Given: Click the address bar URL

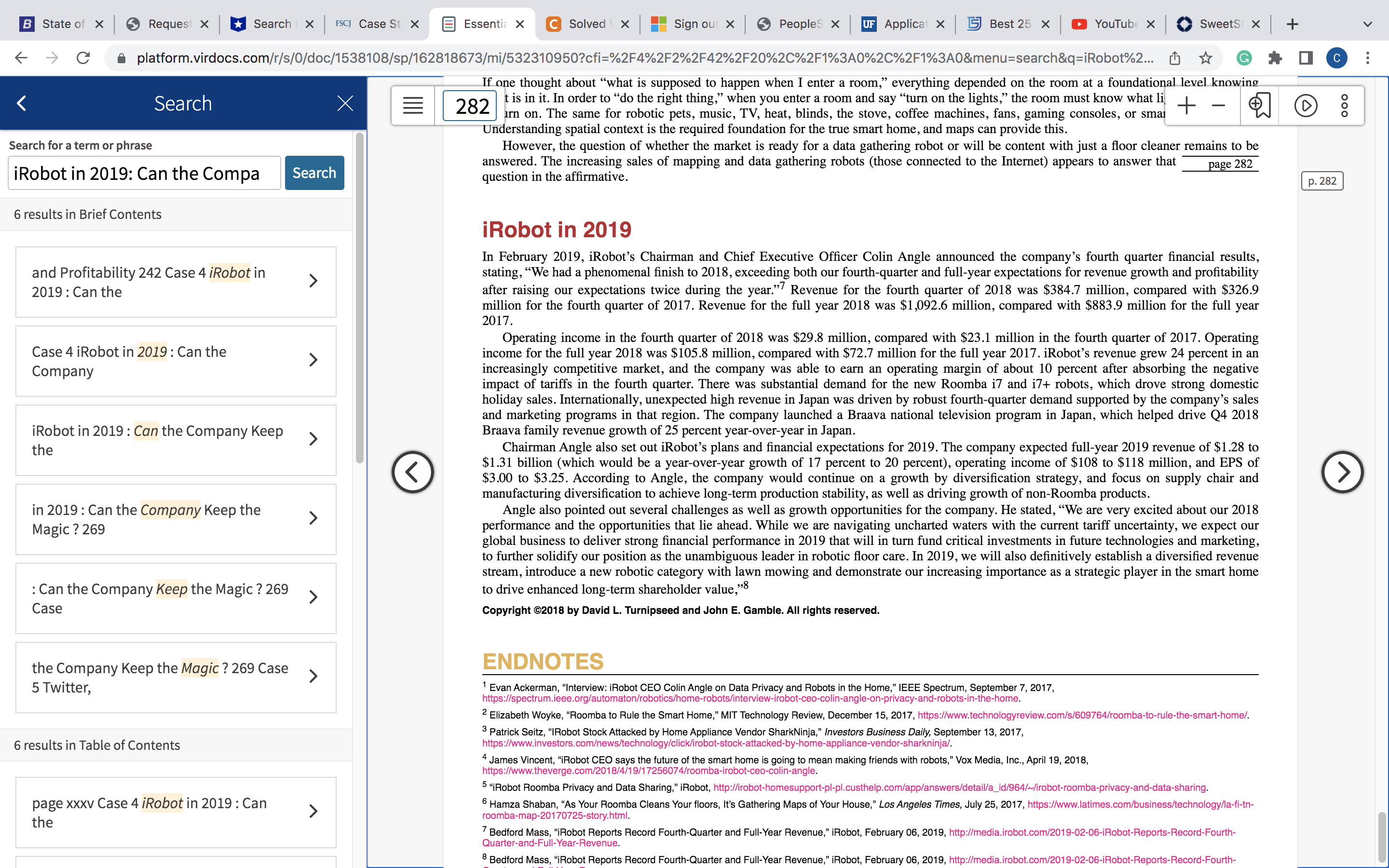Looking at the screenshot, I should [645, 58].
